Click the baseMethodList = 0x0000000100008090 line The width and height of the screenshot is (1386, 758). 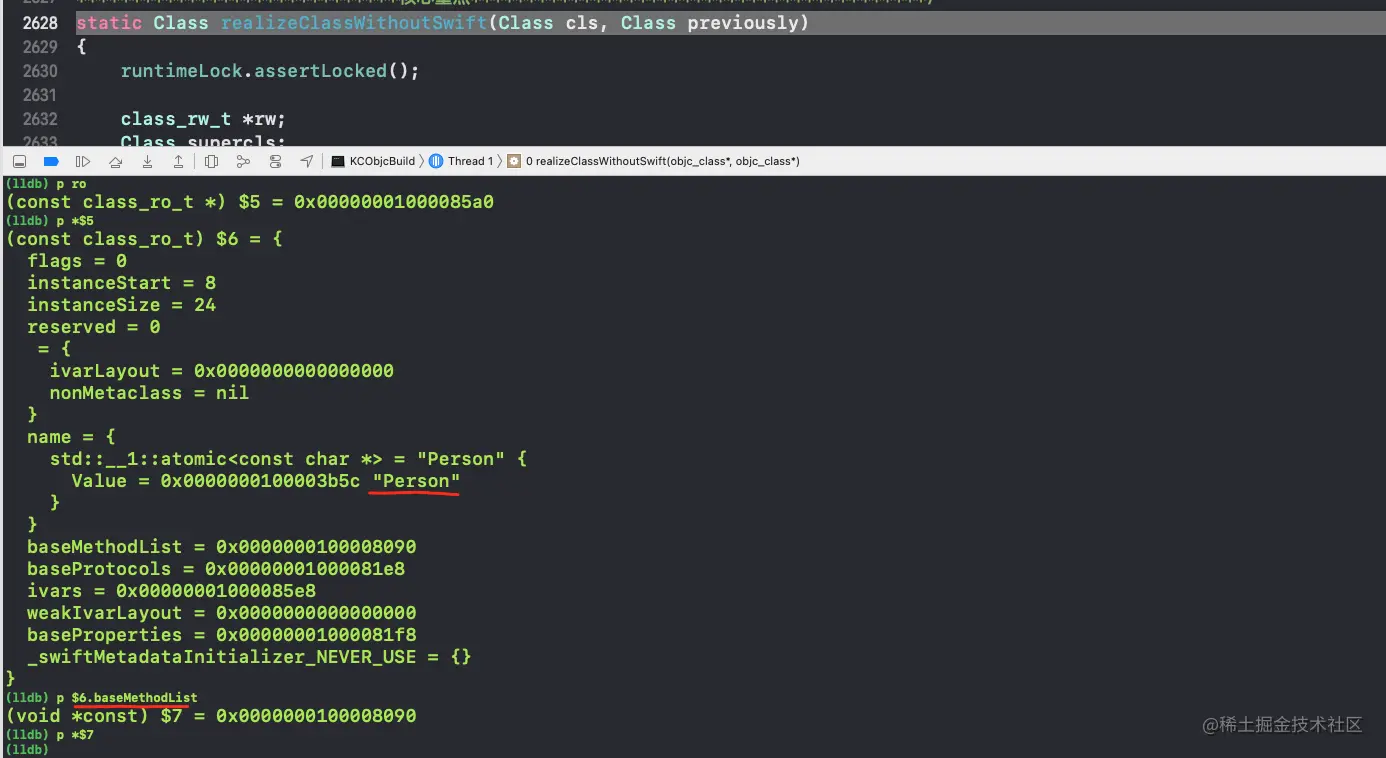pyautogui.click(x=221, y=547)
